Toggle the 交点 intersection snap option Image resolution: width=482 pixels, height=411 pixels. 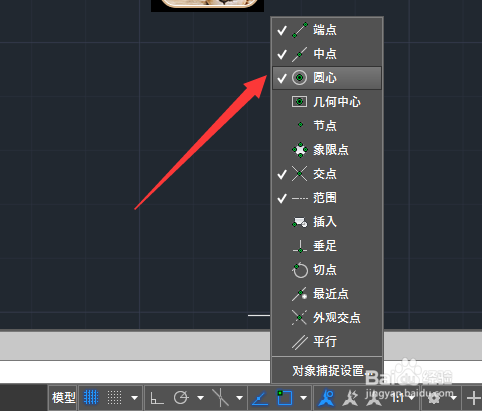pos(327,174)
